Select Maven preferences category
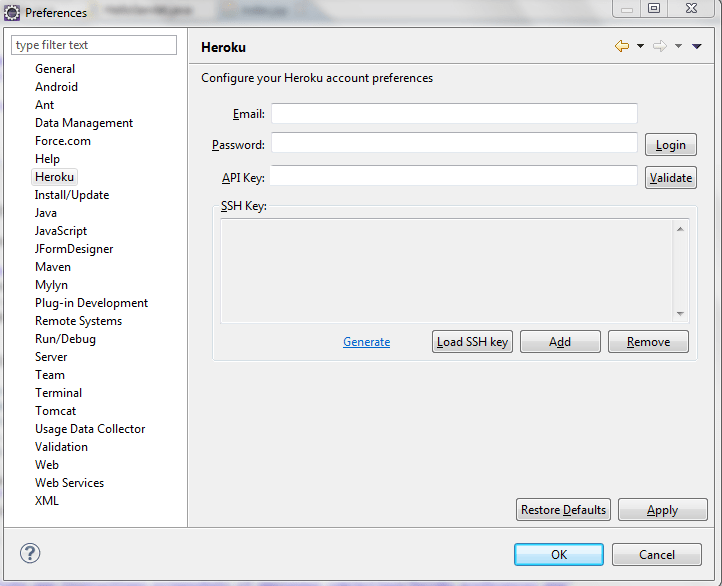This screenshot has height=586, width=722. pos(53,267)
